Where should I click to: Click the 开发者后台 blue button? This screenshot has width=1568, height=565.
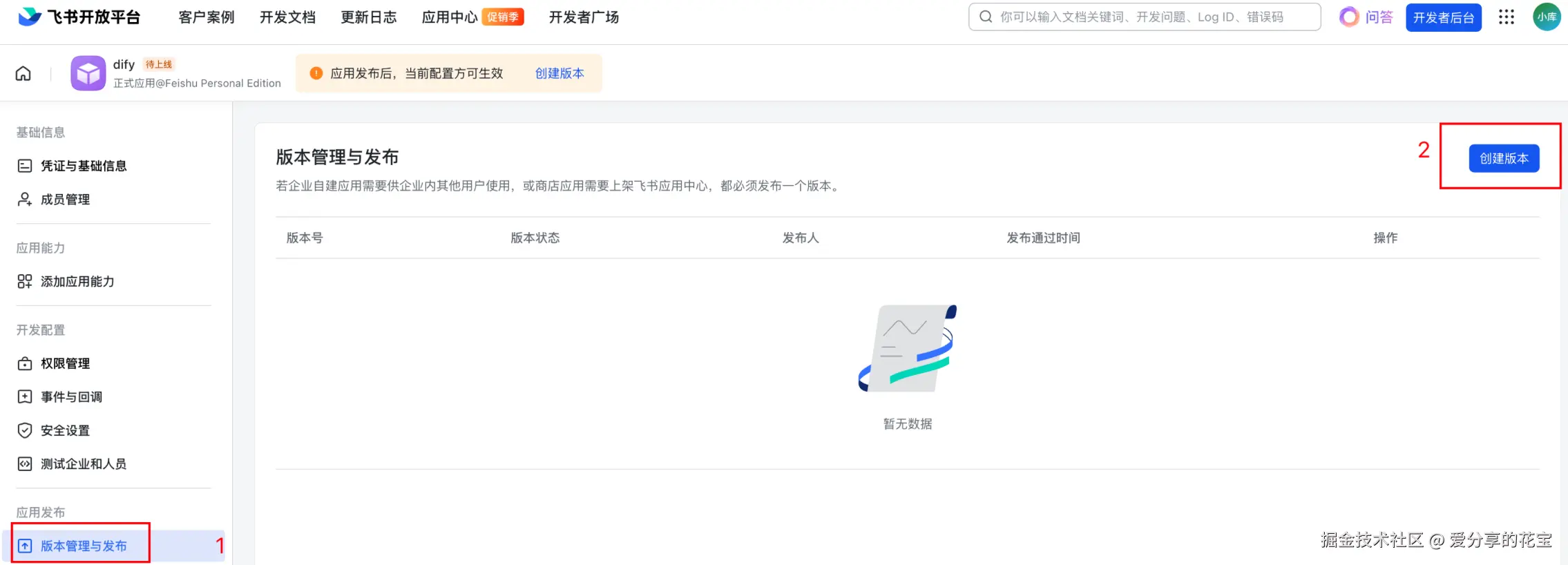click(1444, 17)
